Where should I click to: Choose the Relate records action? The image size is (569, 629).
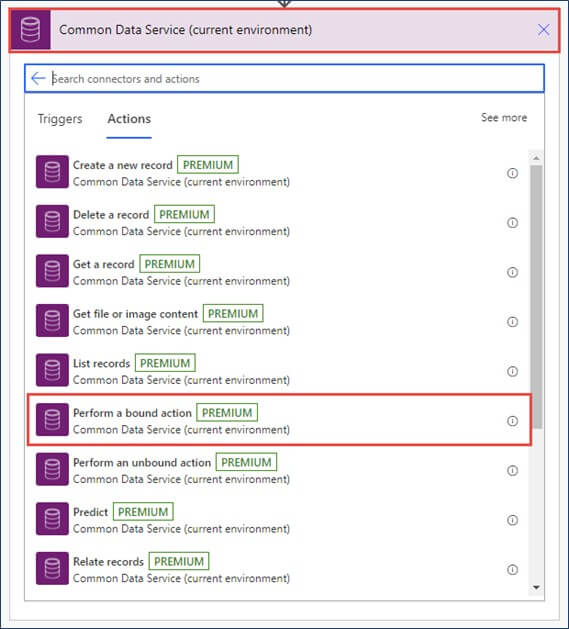(x=279, y=569)
